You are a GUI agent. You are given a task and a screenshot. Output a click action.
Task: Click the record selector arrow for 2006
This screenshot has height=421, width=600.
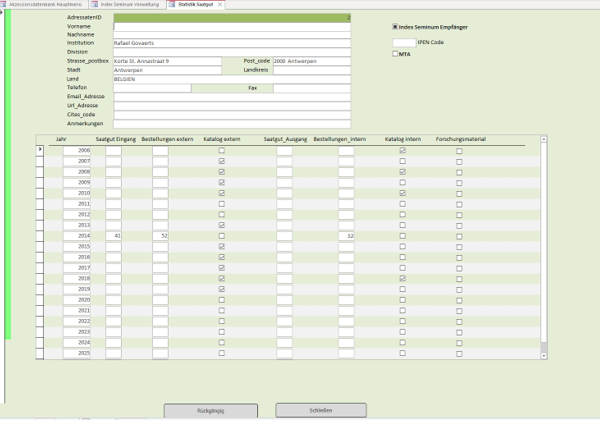tap(40, 150)
